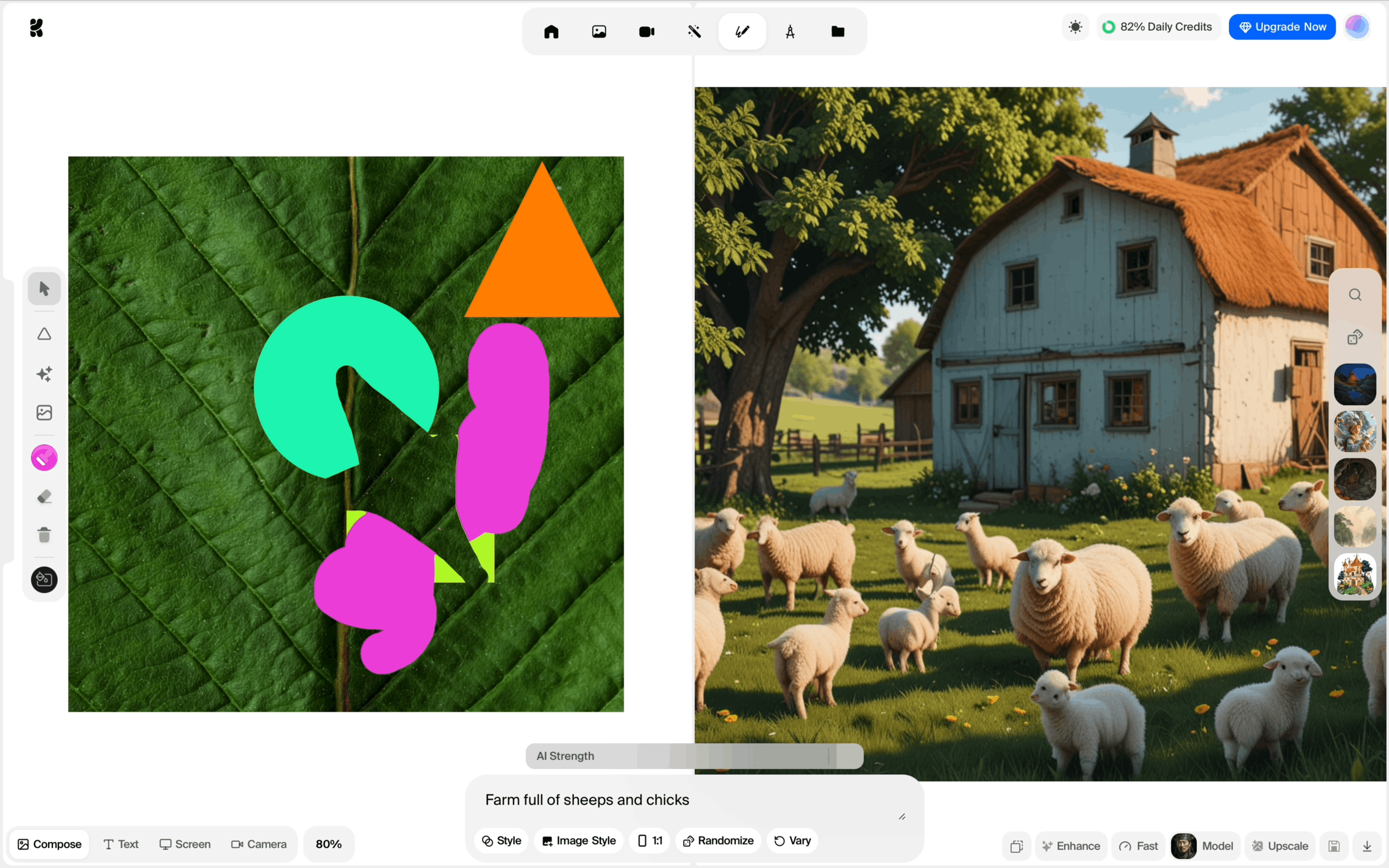
Task: Pick the eraser tool
Action: 44,496
